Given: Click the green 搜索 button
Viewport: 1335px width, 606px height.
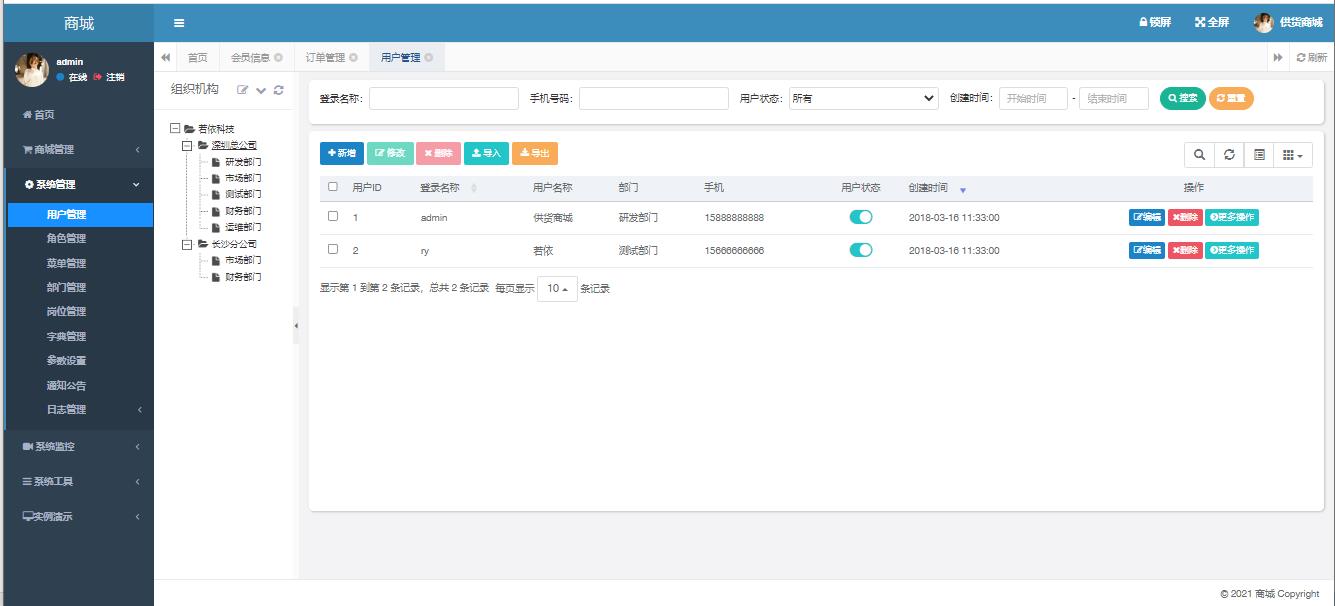Looking at the screenshot, I should click(1182, 98).
